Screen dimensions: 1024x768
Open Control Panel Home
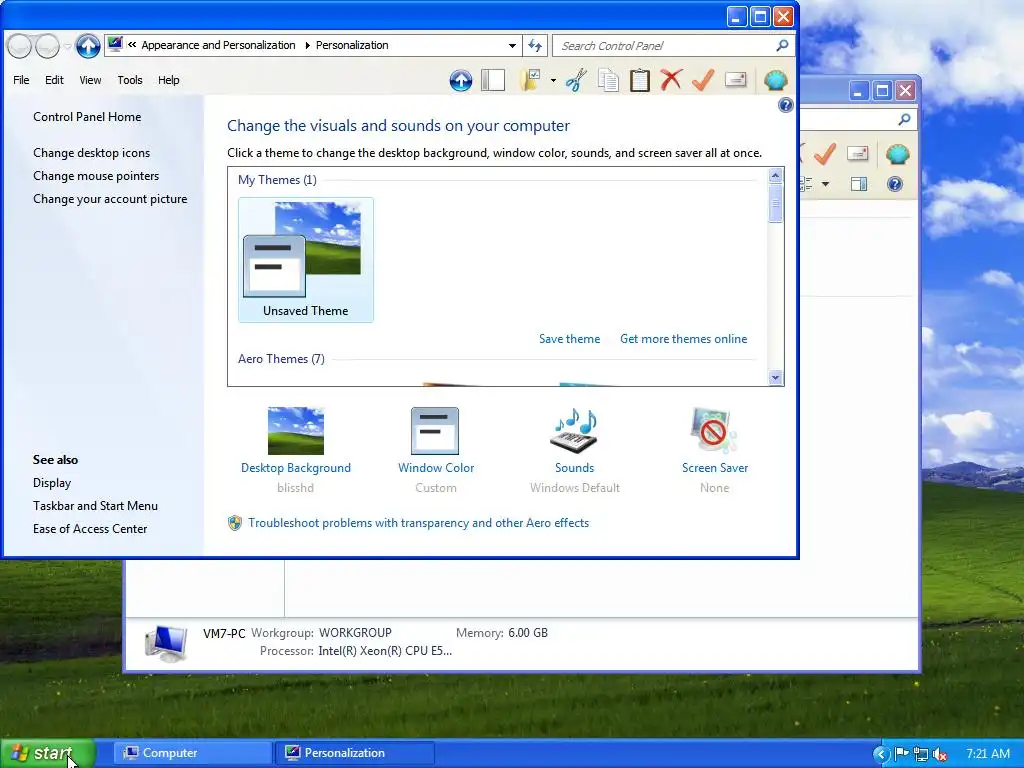tap(87, 117)
